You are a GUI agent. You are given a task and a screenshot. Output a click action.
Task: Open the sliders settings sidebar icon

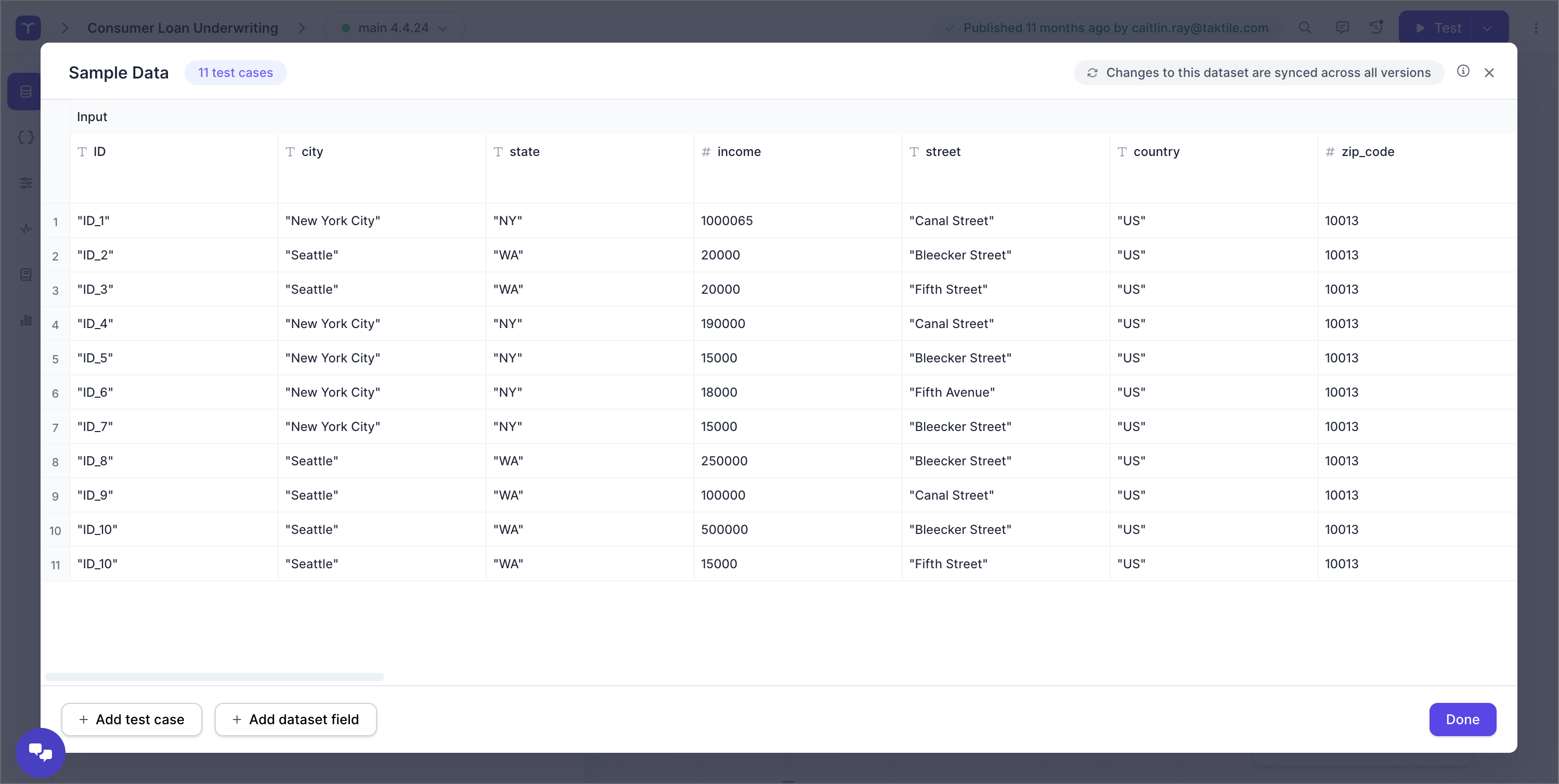[x=25, y=182]
